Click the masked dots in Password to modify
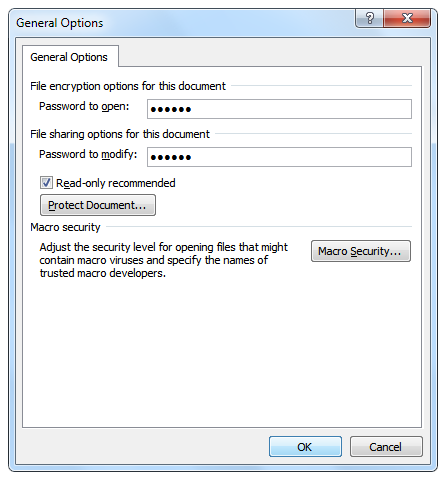Image resolution: width=445 pixels, height=480 pixels. (171, 157)
